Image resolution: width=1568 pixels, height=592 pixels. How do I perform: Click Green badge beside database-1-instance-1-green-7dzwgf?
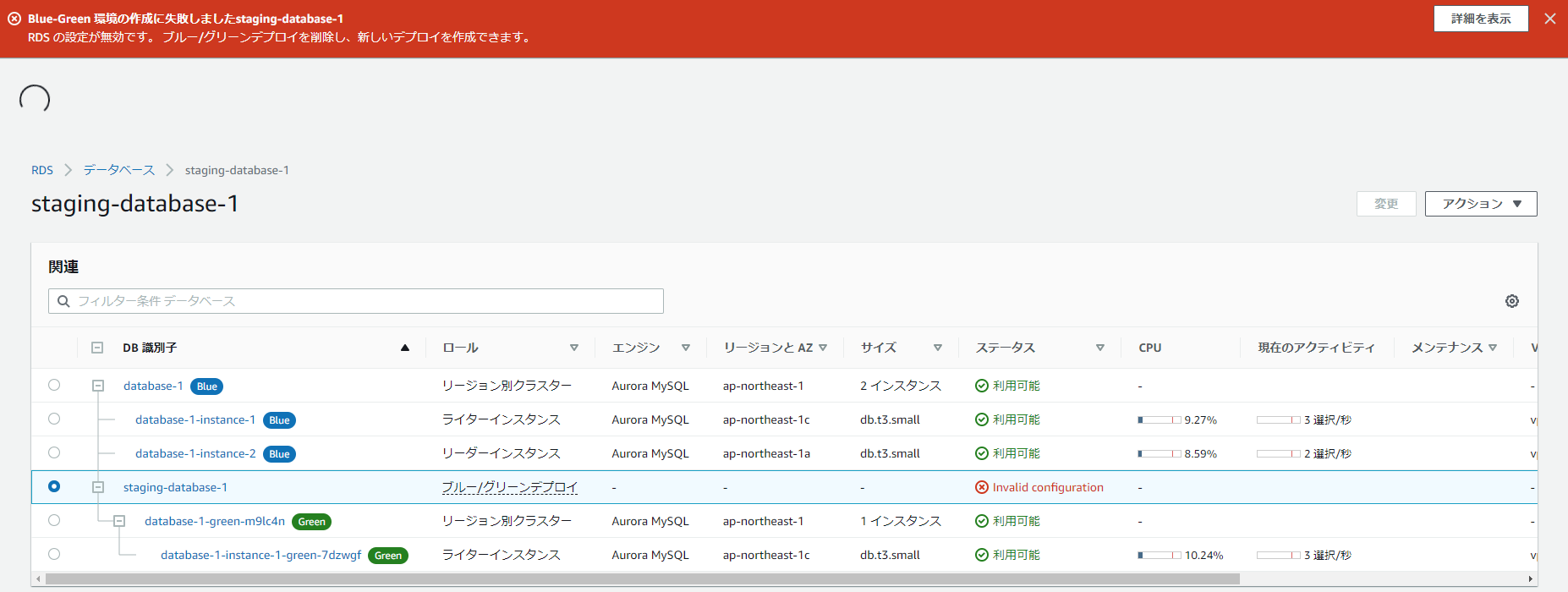388,556
